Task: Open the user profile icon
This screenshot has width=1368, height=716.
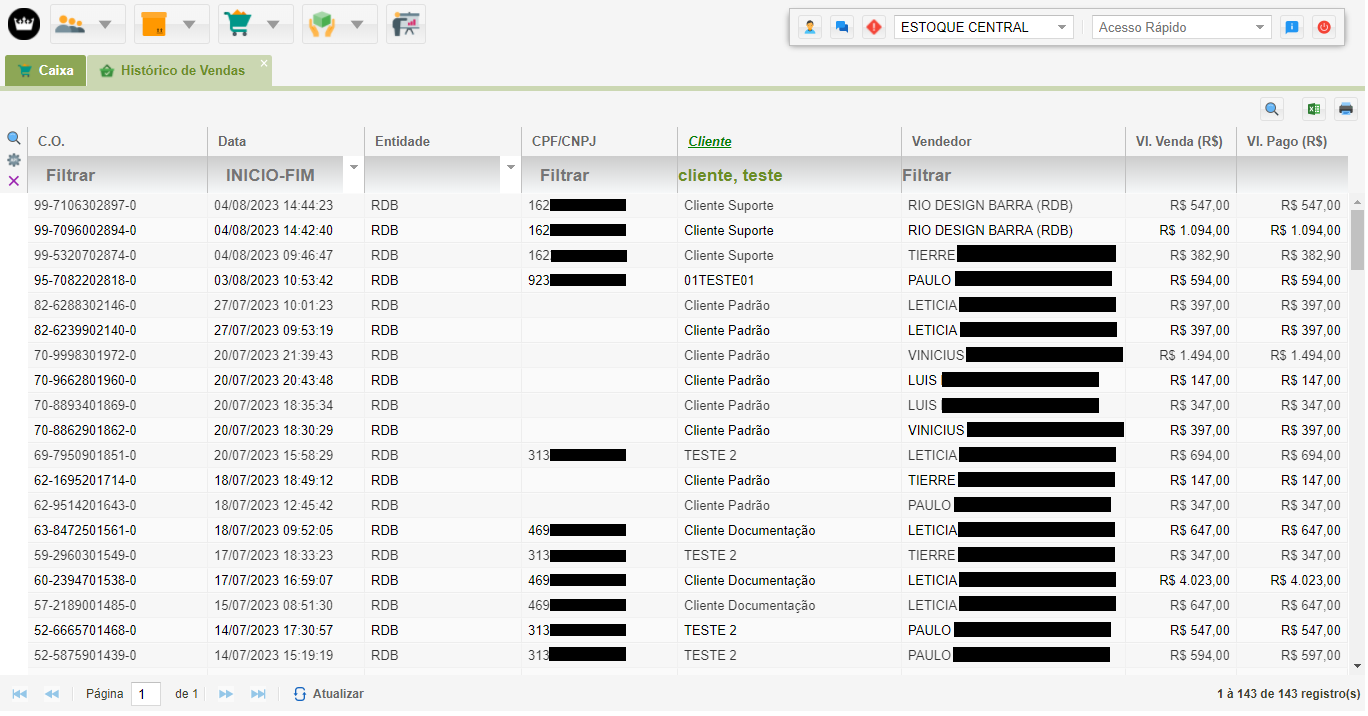Action: point(810,28)
